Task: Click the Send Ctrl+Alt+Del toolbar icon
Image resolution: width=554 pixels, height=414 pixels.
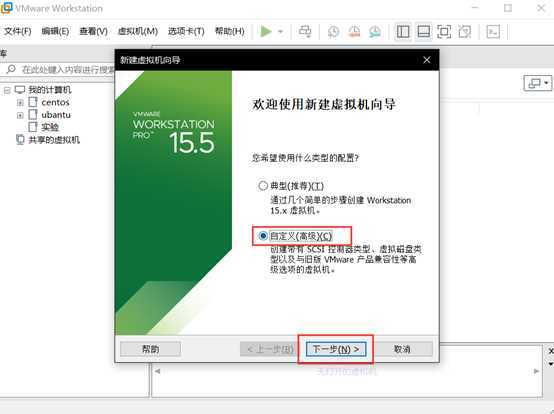Action: pyautogui.click(x=305, y=31)
